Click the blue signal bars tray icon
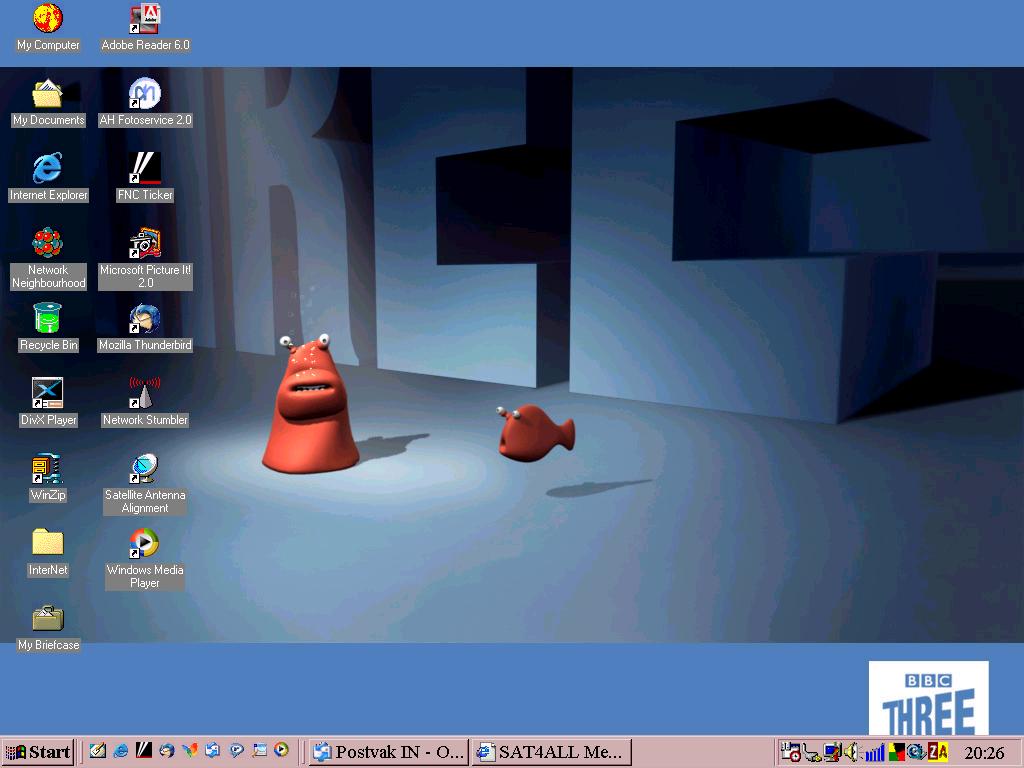1024x768 pixels. tap(874, 753)
